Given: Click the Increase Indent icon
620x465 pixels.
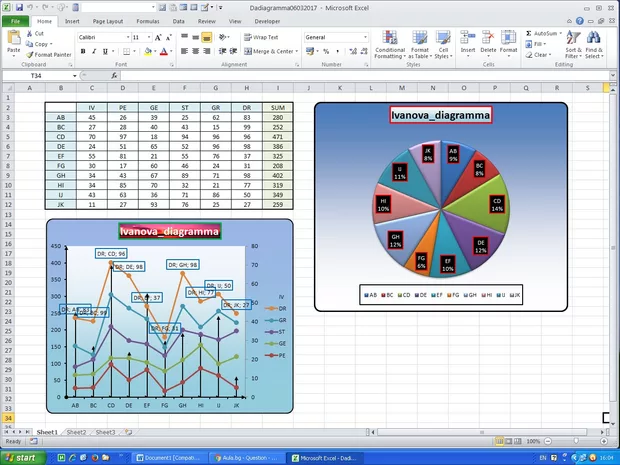Looking at the screenshot, I should [234, 51].
